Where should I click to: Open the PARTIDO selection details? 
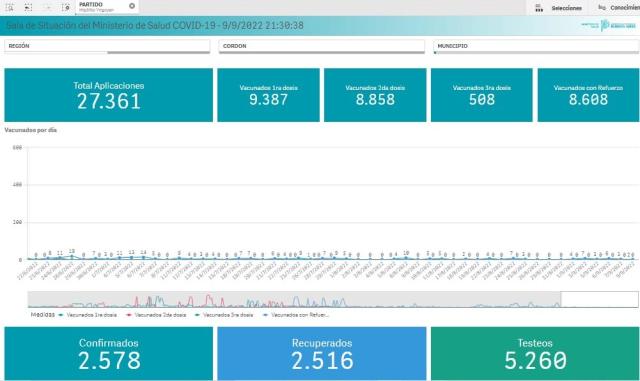(102, 7)
